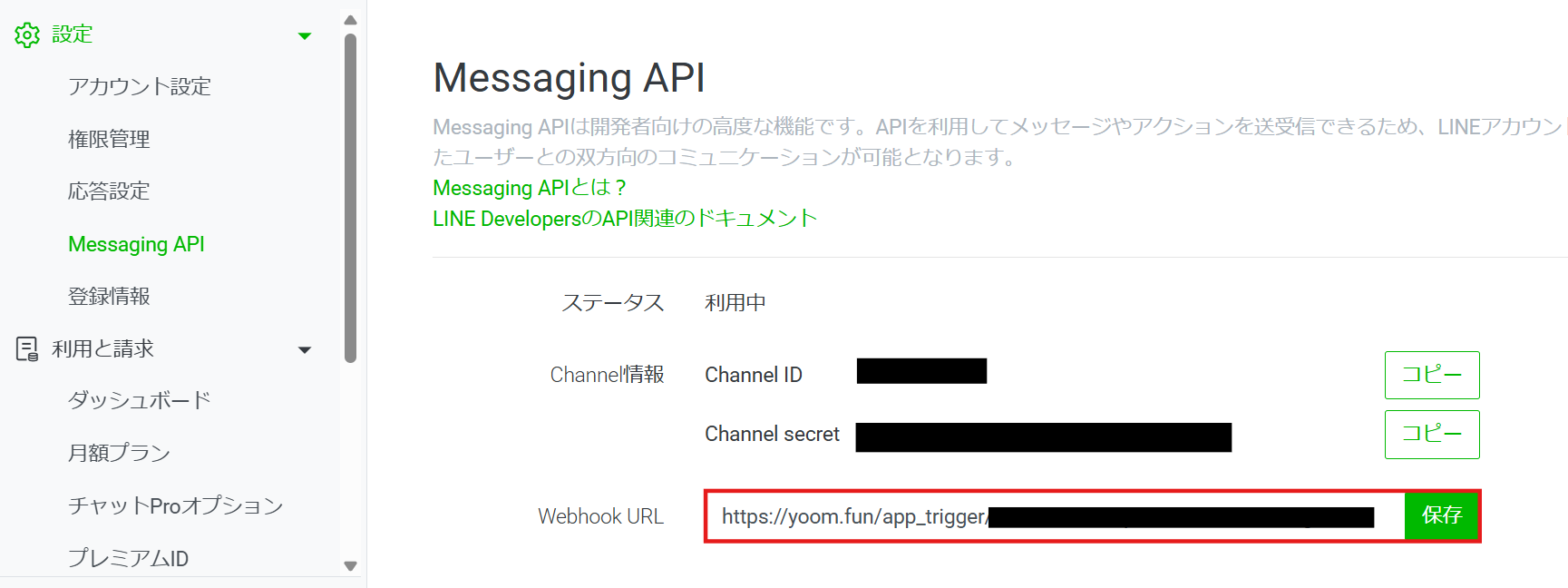Screen dimensions: 1568x588
Task: Click the green 保存 button for Webhook URL
Action: point(1442,515)
